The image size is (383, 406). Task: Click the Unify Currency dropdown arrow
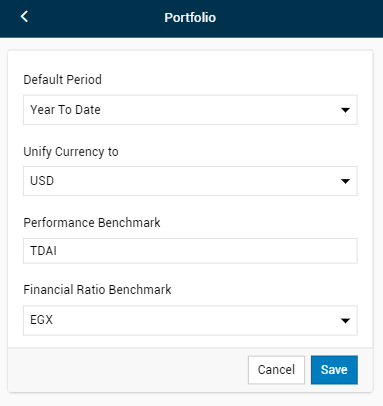(345, 181)
